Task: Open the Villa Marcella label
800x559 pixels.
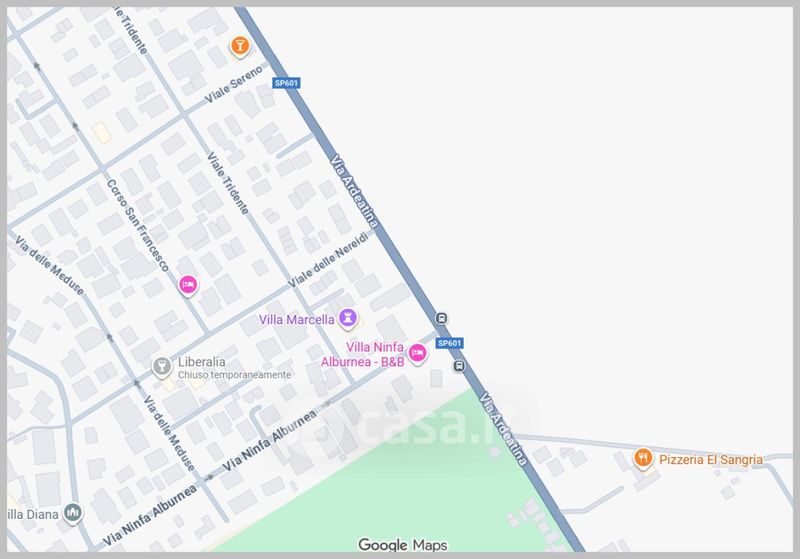Action: (296, 320)
